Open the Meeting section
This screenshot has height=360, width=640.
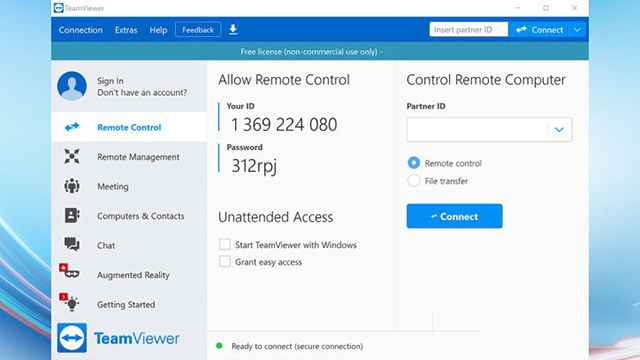pos(129,186)
